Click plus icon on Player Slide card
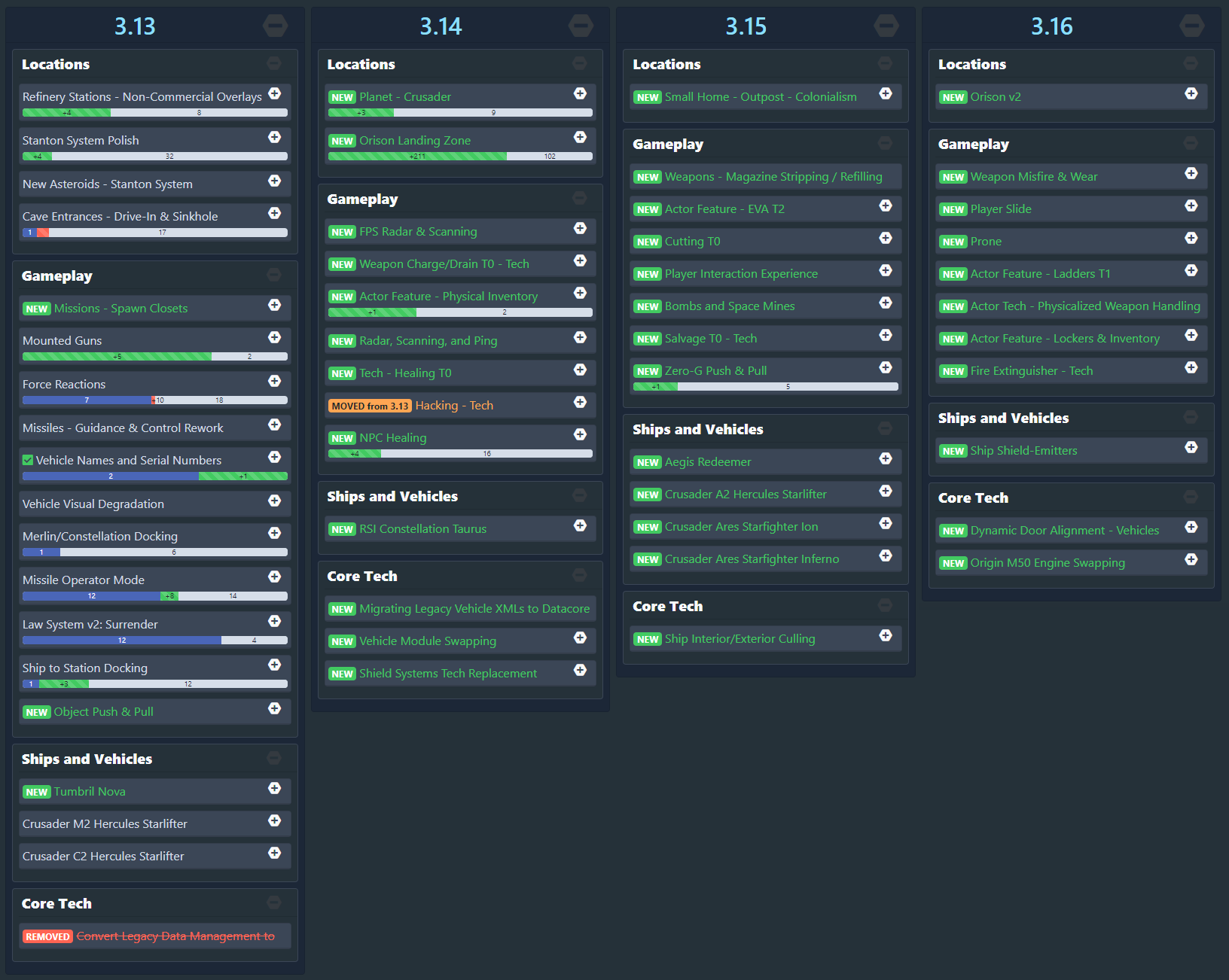This screenshot has width=1229, height=980. [x=1191, y=205]
